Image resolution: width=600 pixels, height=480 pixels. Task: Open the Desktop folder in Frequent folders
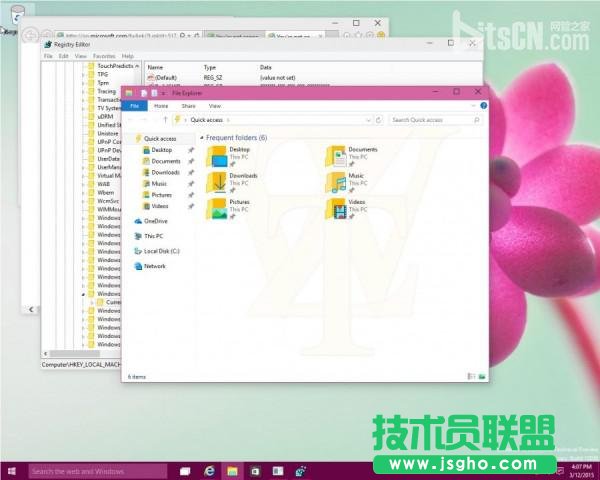pos(228,156)
